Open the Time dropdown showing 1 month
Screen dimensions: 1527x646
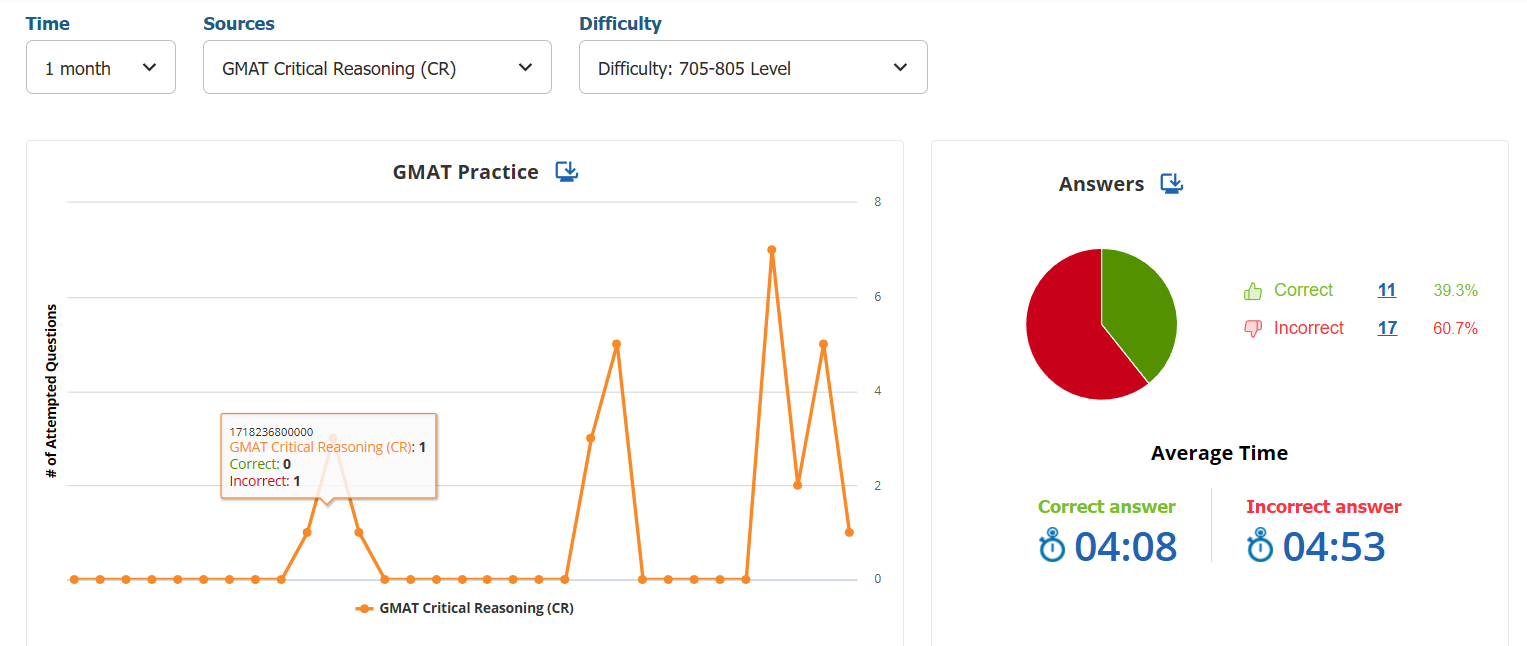click(101, 68)
